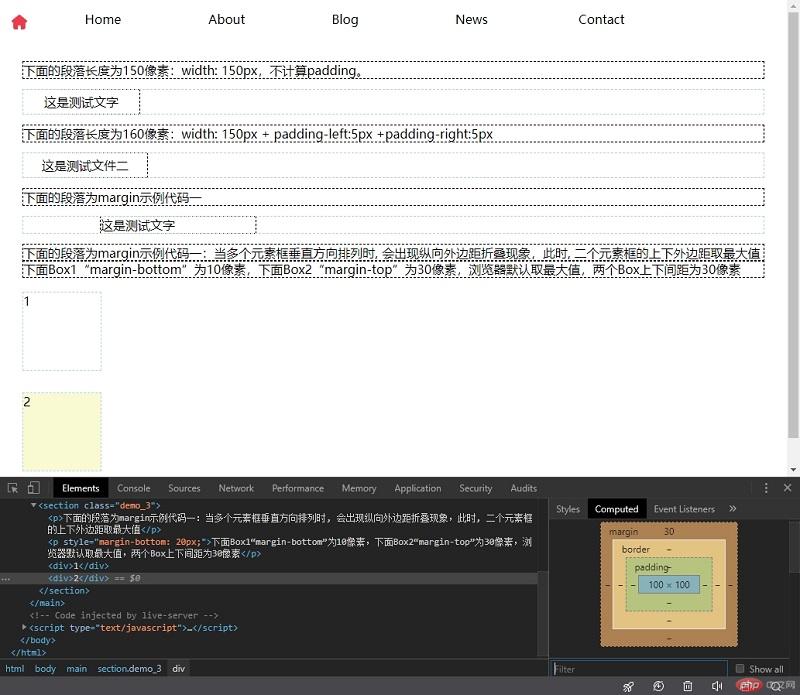Select body in the breadcrumb bar

coord(45,668)
